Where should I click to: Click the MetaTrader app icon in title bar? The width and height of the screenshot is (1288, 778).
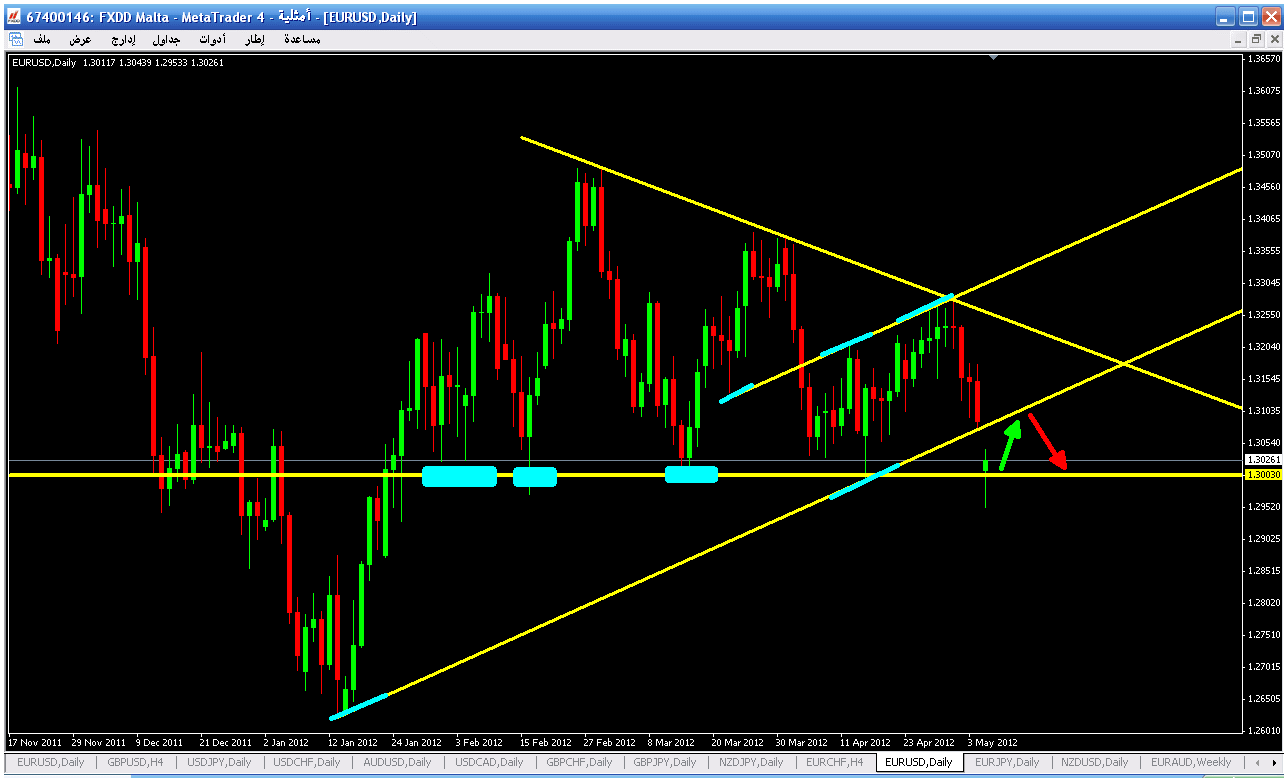(13, 17)
